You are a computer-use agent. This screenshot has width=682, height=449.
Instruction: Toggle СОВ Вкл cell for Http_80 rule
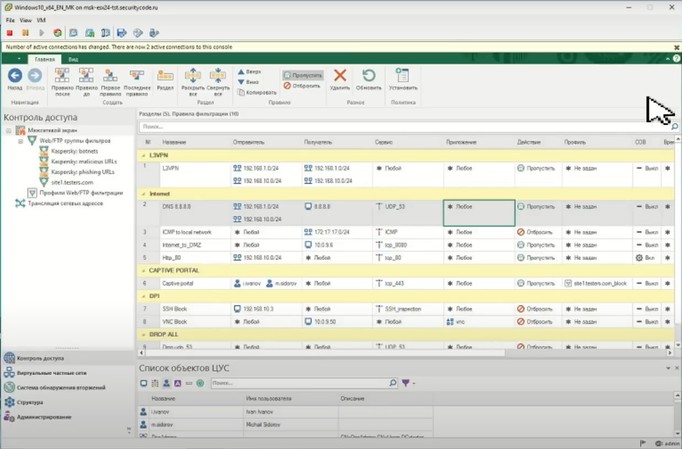point(645,258)
